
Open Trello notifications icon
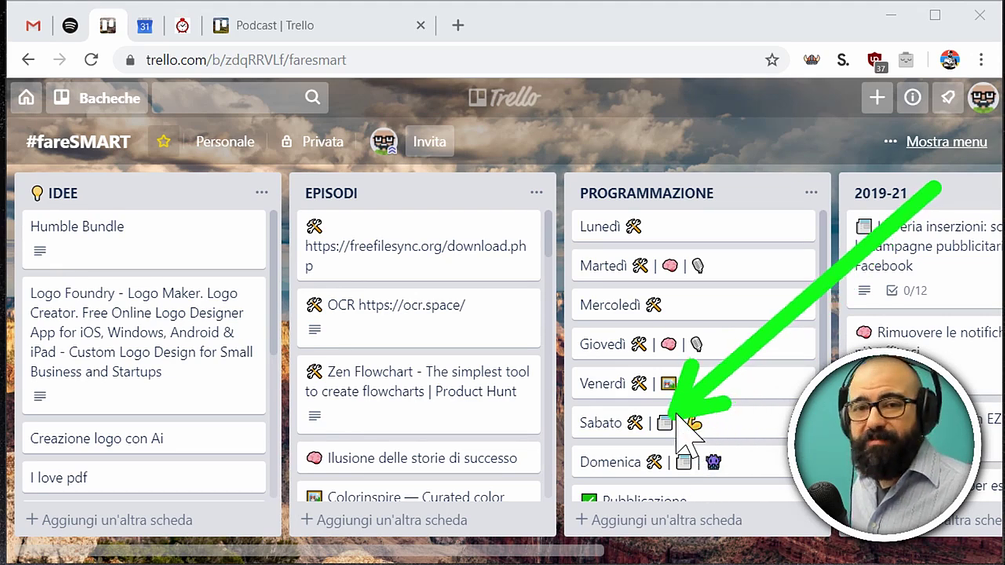(x=947, y=97)
